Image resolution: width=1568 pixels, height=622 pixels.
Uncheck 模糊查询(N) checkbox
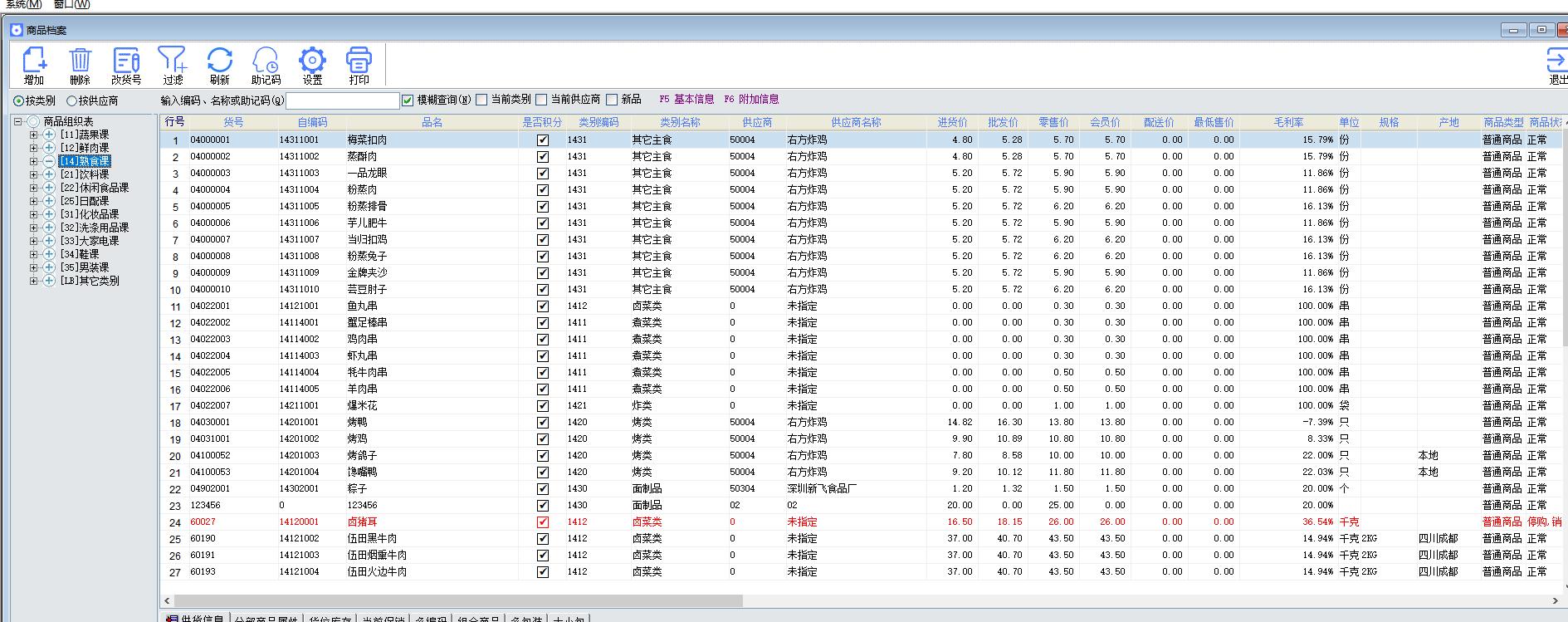pyautogui.click(x=408, y=100)
